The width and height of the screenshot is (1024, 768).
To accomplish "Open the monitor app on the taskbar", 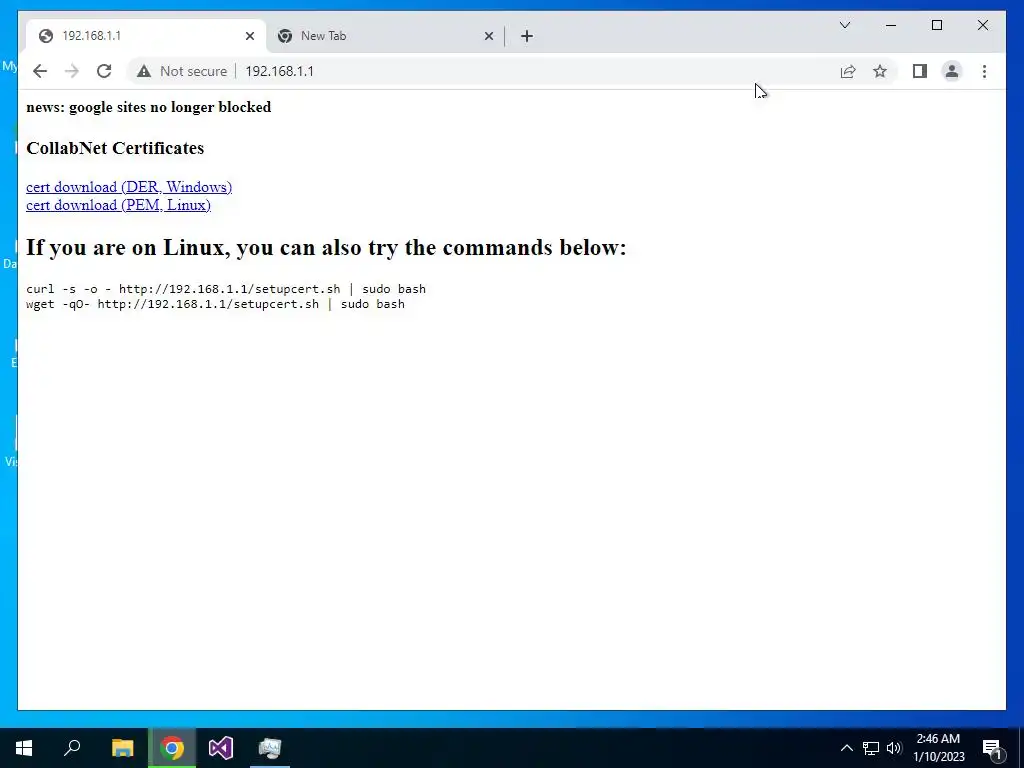I will tap(270, 748).
